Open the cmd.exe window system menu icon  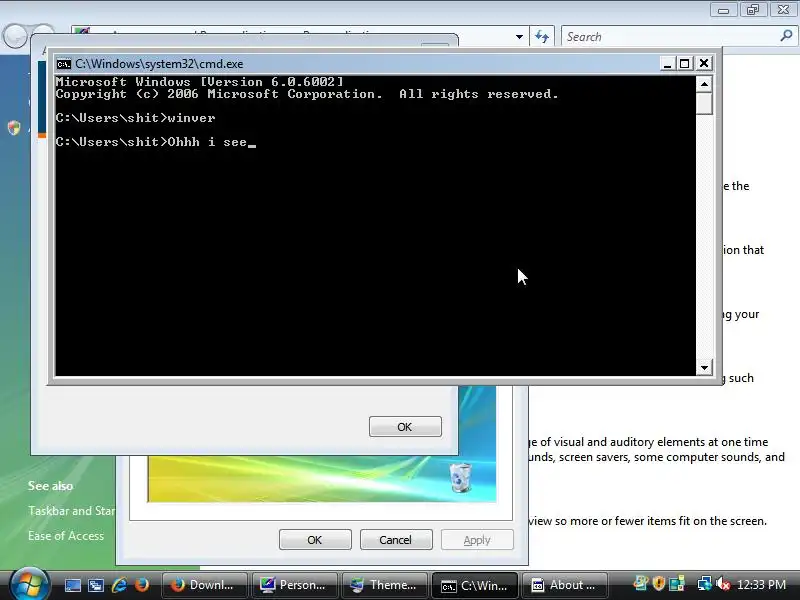coord(64,64)
